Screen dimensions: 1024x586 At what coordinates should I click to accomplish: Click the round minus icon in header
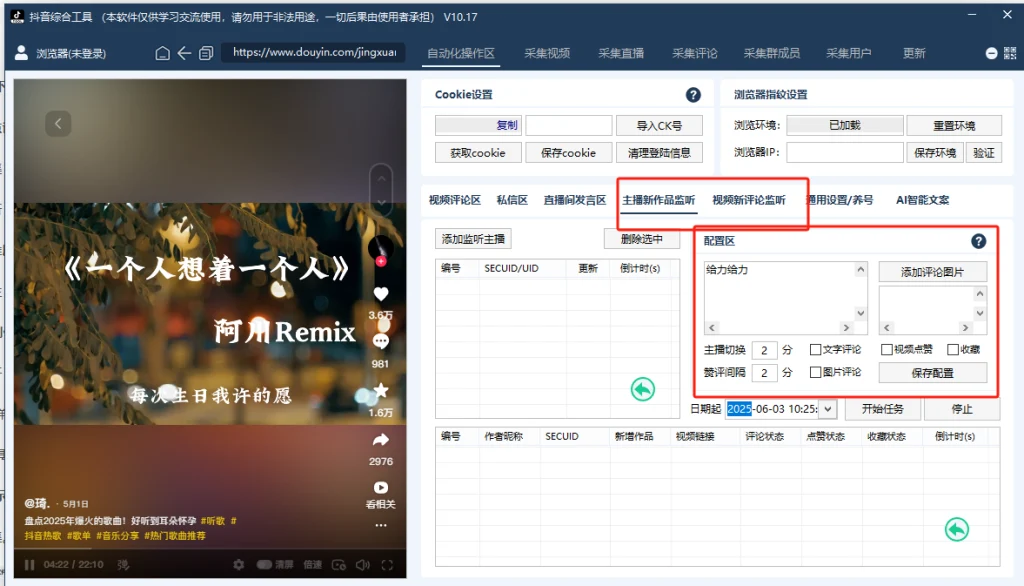click(991, 53)
